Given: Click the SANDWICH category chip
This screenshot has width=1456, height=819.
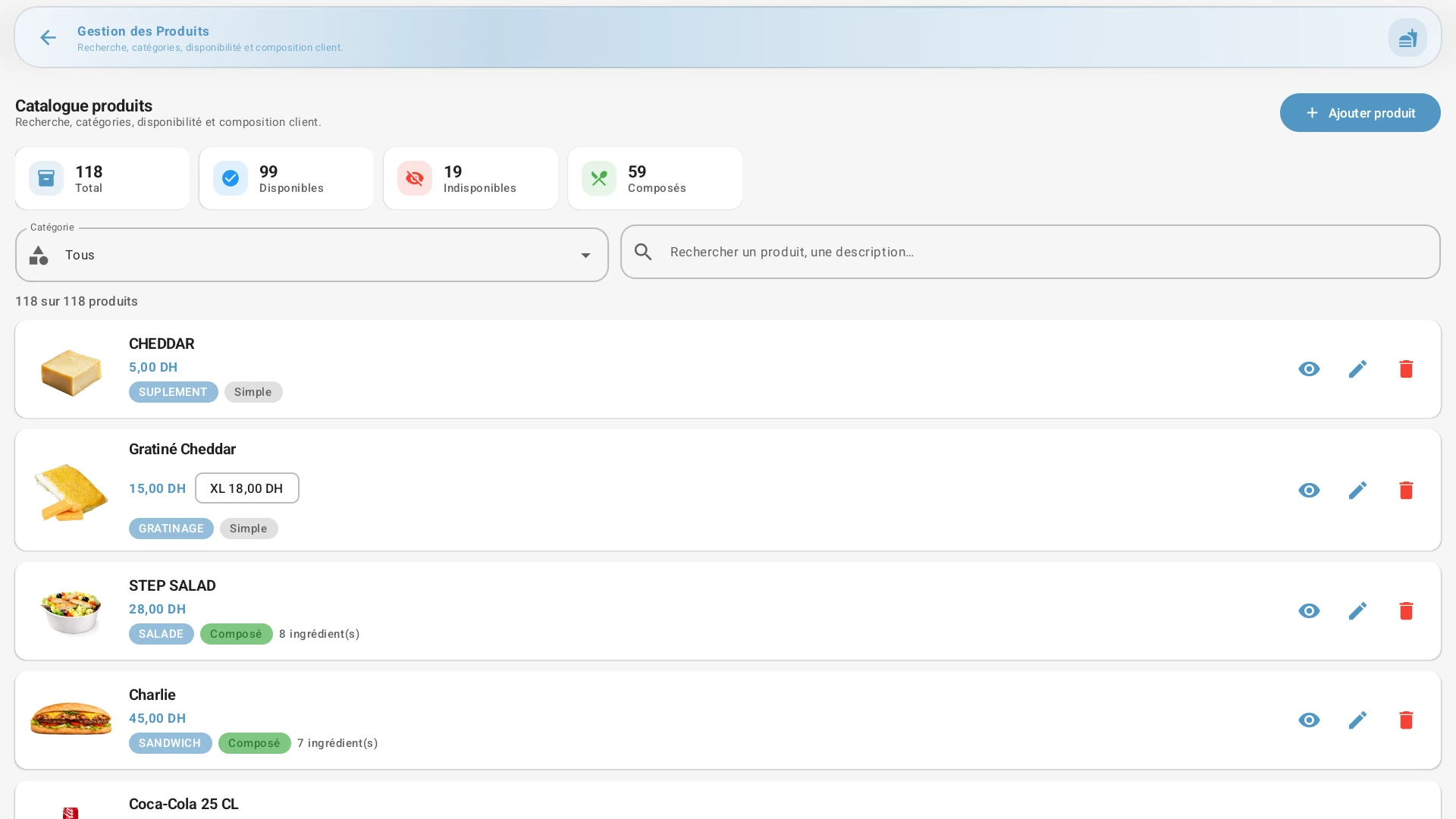Looking at the screenshot, I should click(x=171, y=743).
